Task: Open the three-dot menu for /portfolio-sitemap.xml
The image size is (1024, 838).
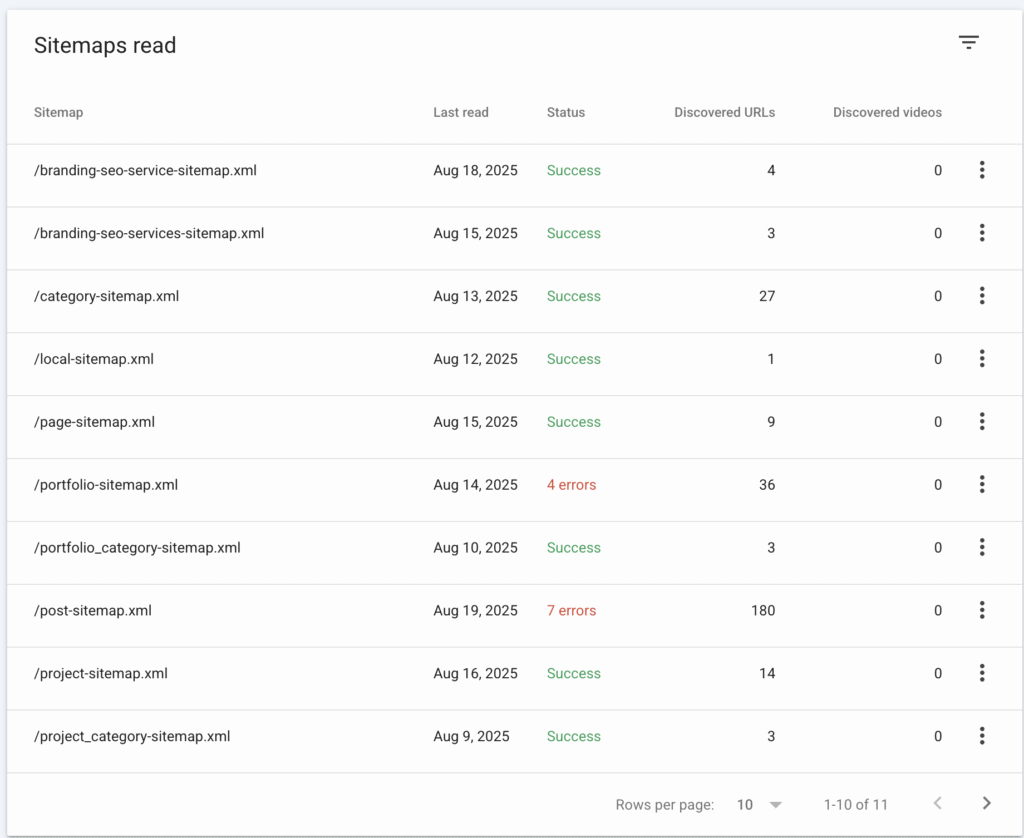Action: [x=982, y=485]
